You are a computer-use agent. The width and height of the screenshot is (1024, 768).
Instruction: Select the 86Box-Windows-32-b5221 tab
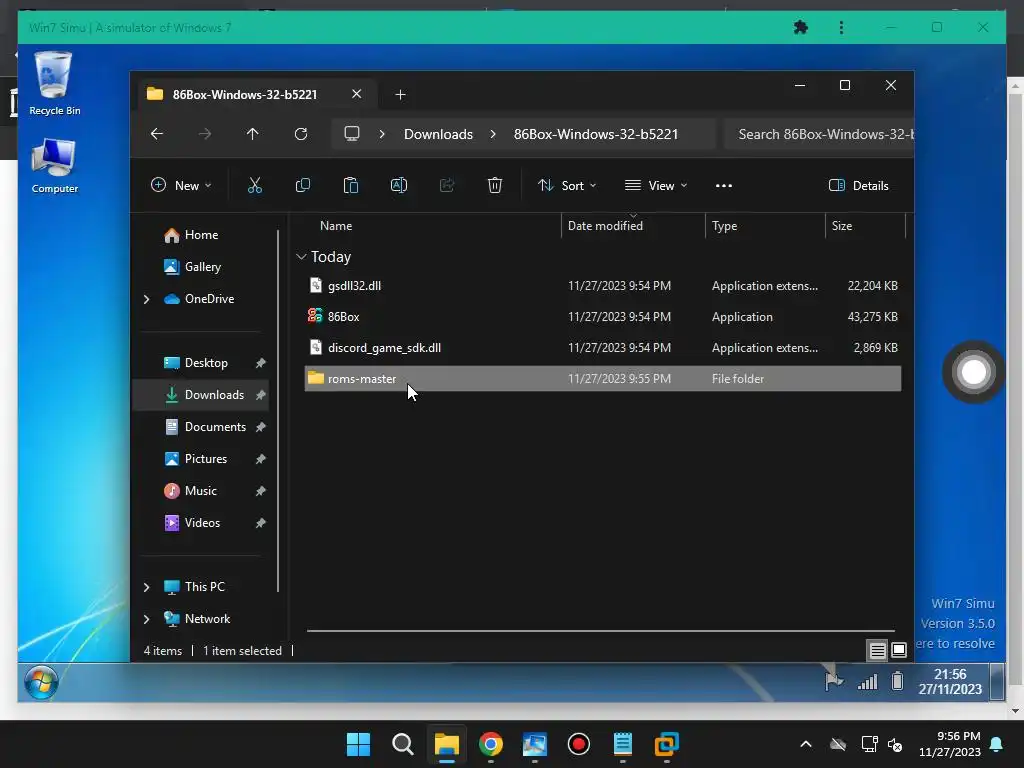click(244, 95)
